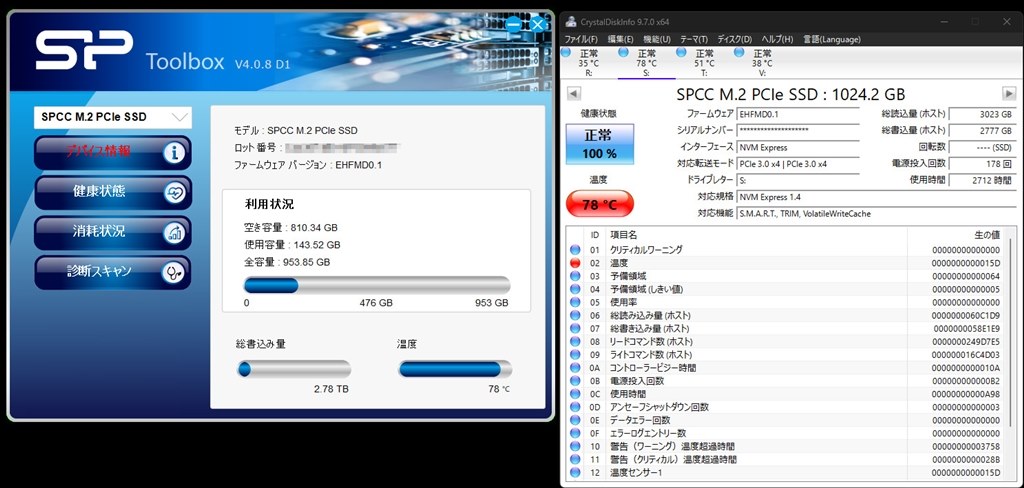Image resolution: width=1024 pixels, height=488 pixels.
Task: Click the 電源投入回数 value 178 回
Action: pos(982,164)
